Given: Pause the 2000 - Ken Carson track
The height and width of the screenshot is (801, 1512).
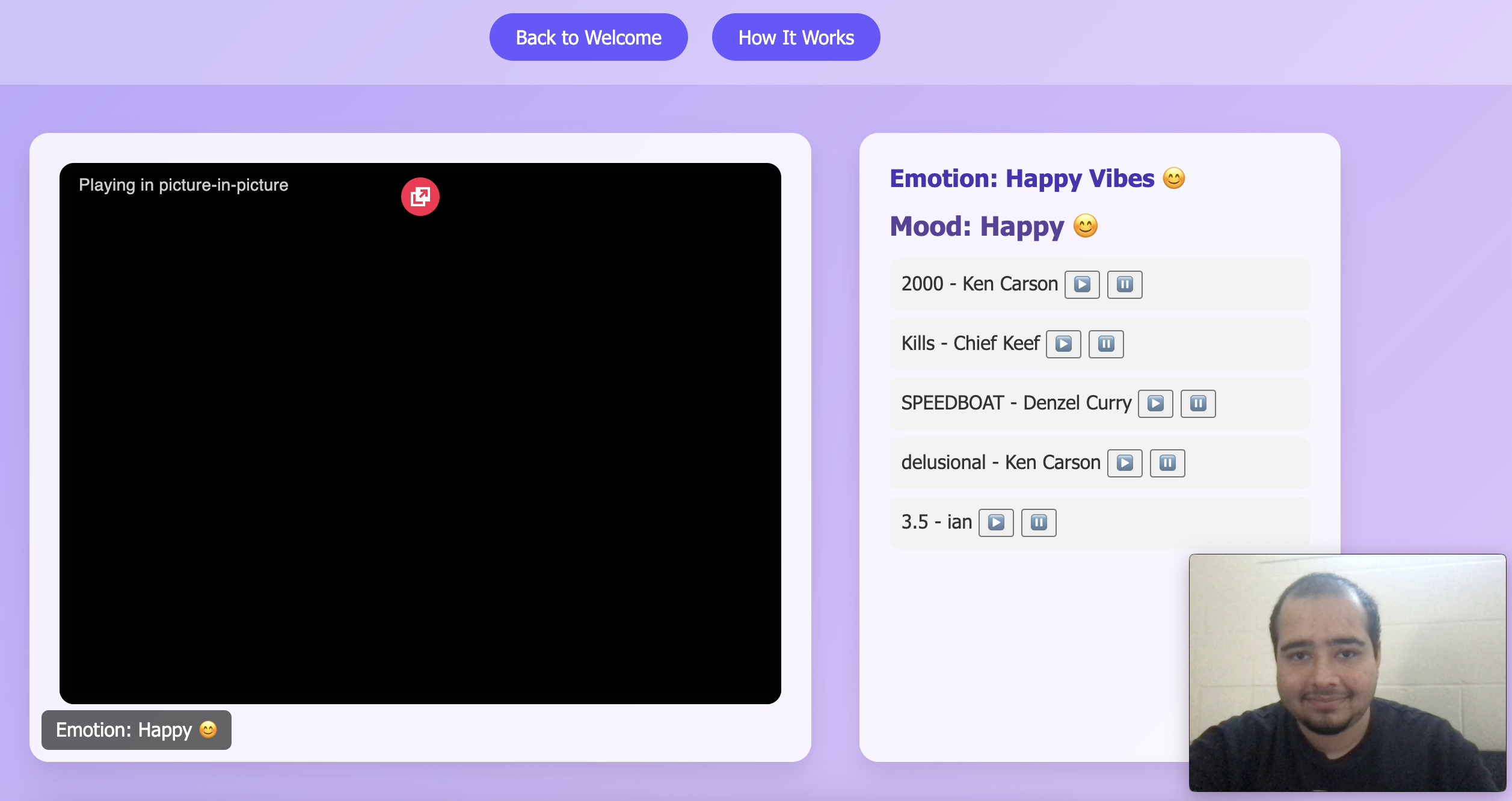Looking at the screenshot, I should tap(1124, 284).
